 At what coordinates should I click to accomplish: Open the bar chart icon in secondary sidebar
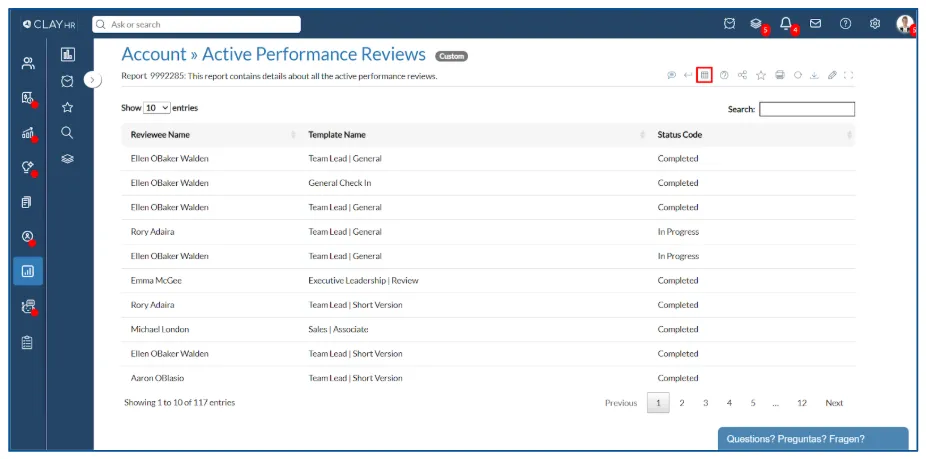point(68,55)
